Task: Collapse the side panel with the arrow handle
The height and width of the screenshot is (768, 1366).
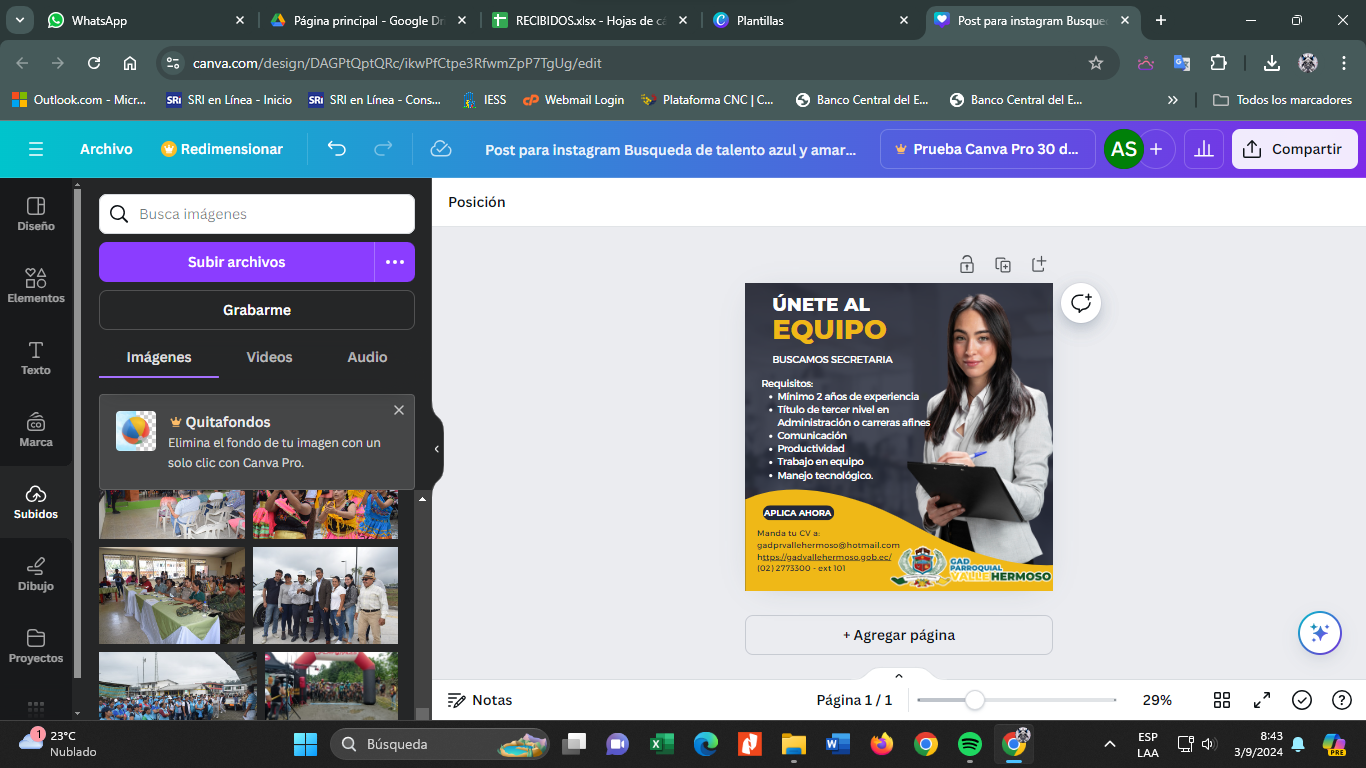Action: pos(436,449)
